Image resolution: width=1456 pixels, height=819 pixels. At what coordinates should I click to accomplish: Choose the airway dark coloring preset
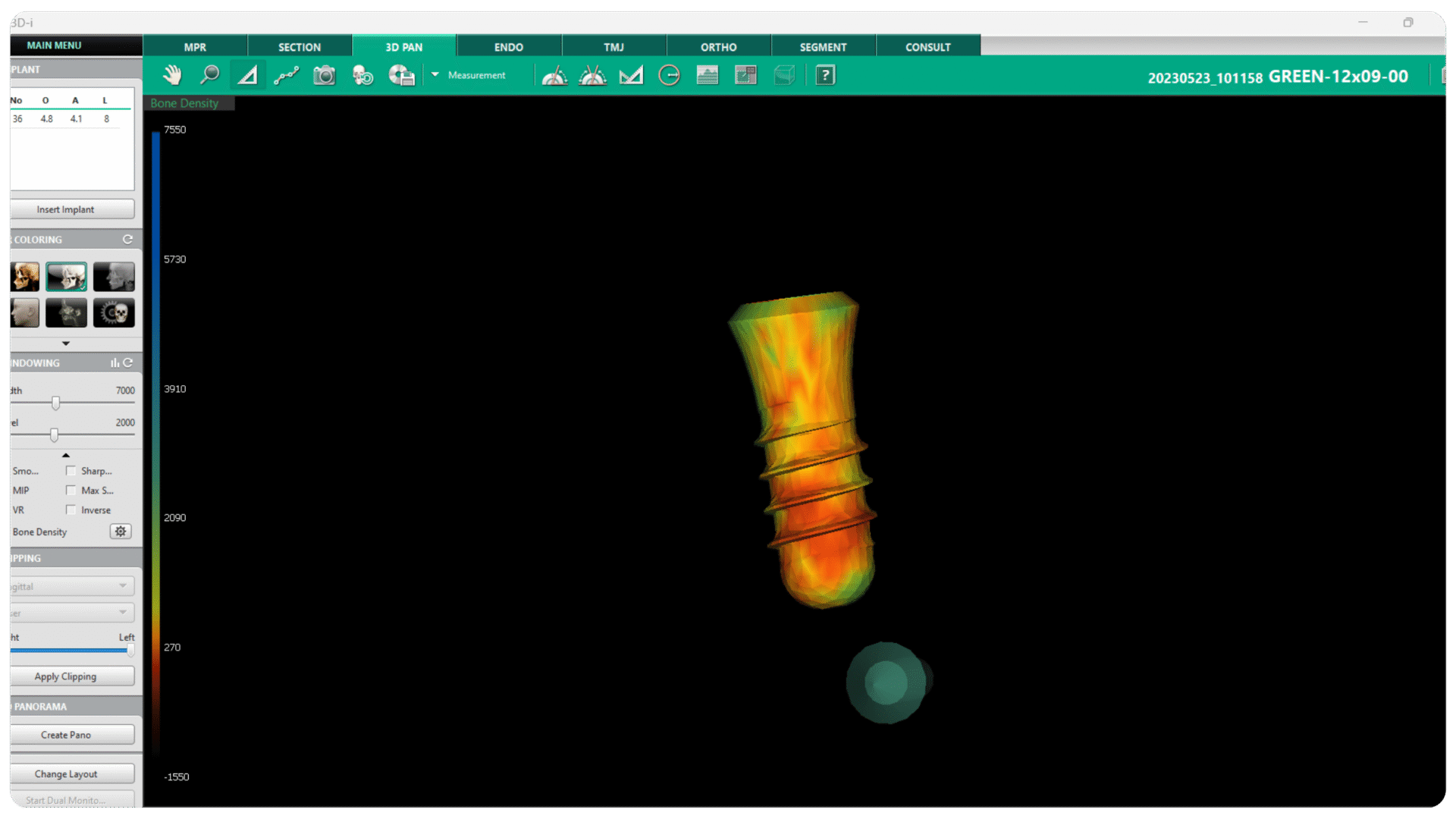pyautogui.click(x=66, y=312)
